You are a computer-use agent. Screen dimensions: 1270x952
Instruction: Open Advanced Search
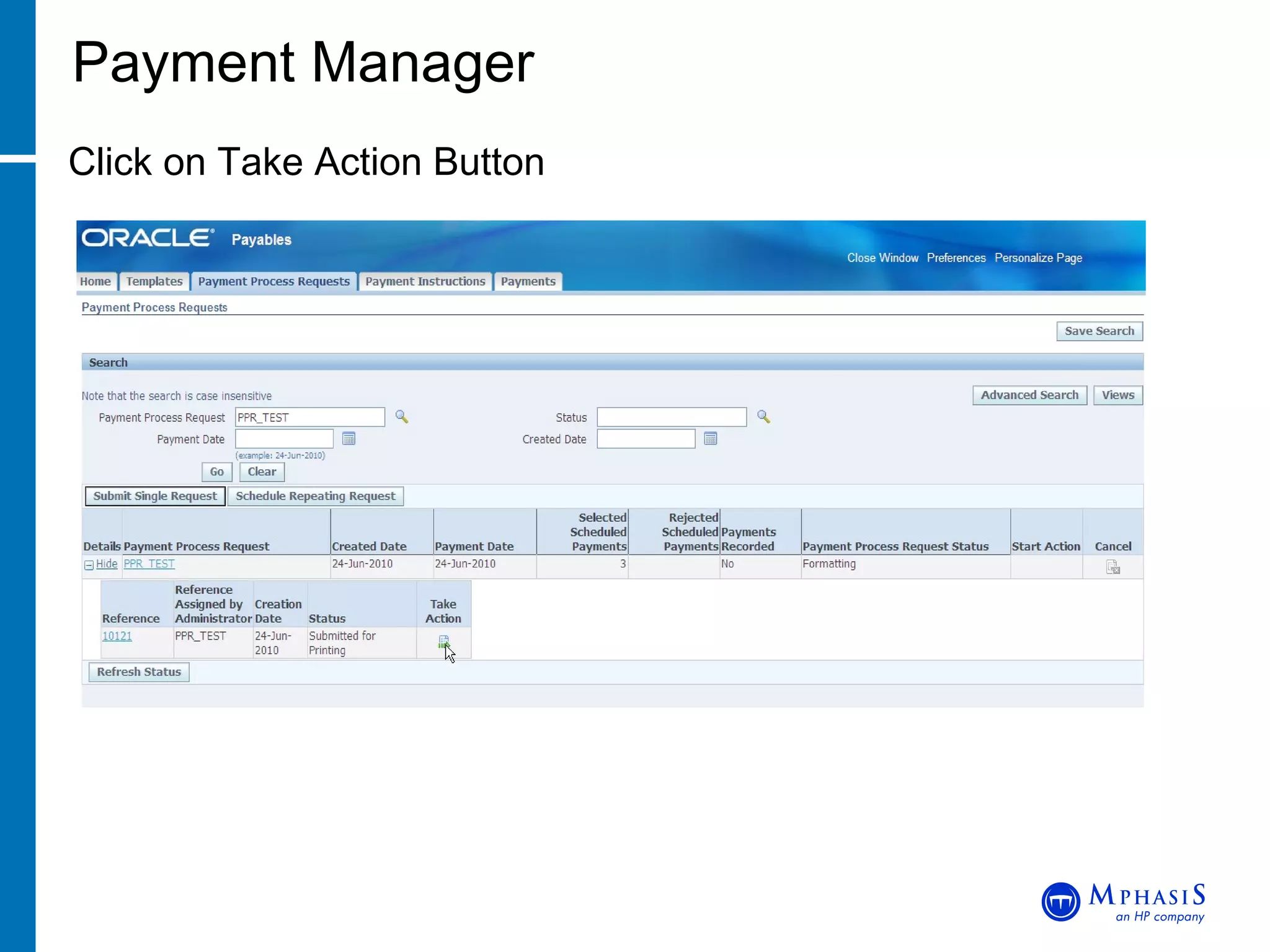1029,395
